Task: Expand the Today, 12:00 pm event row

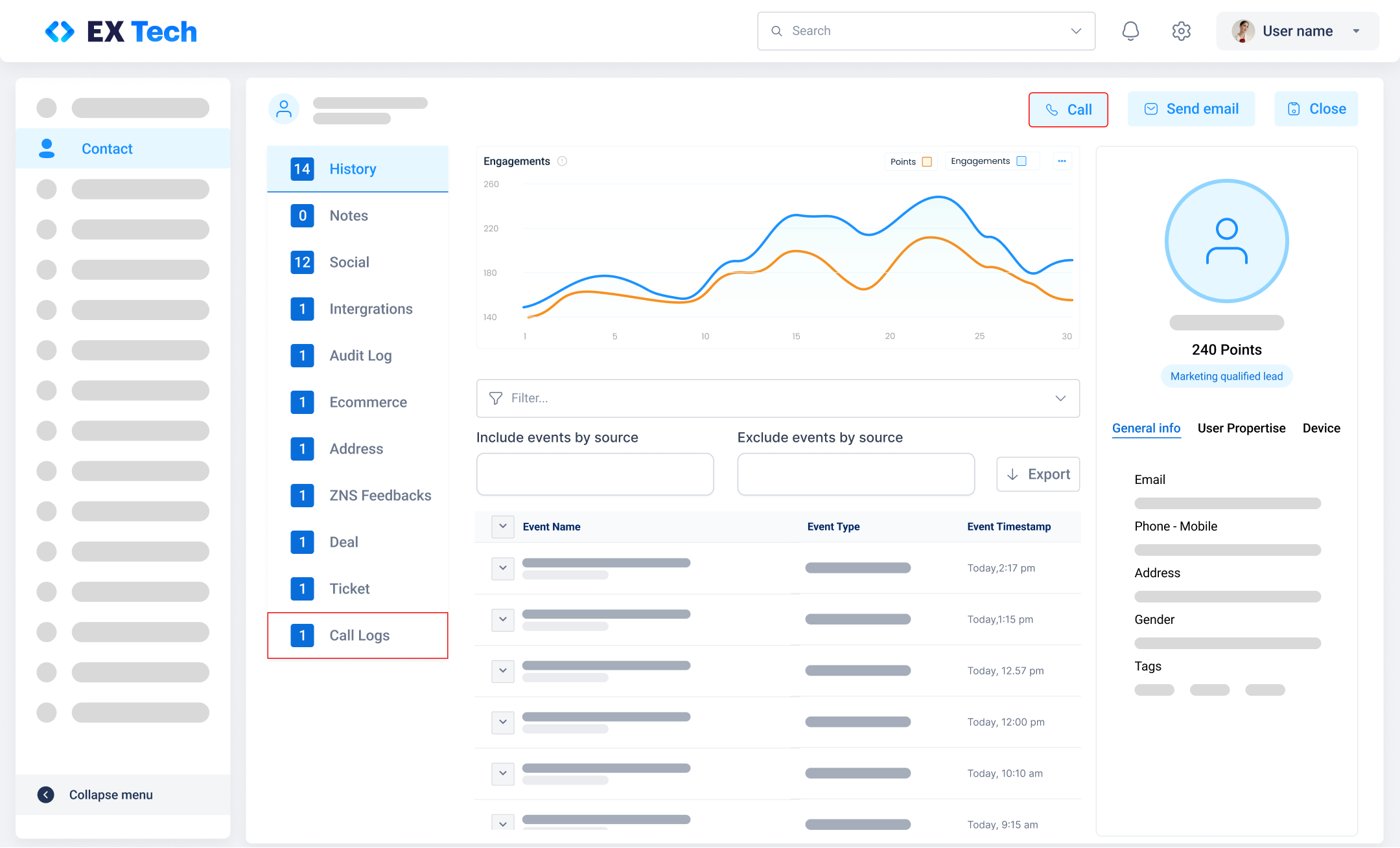Action: coord(503,722)
